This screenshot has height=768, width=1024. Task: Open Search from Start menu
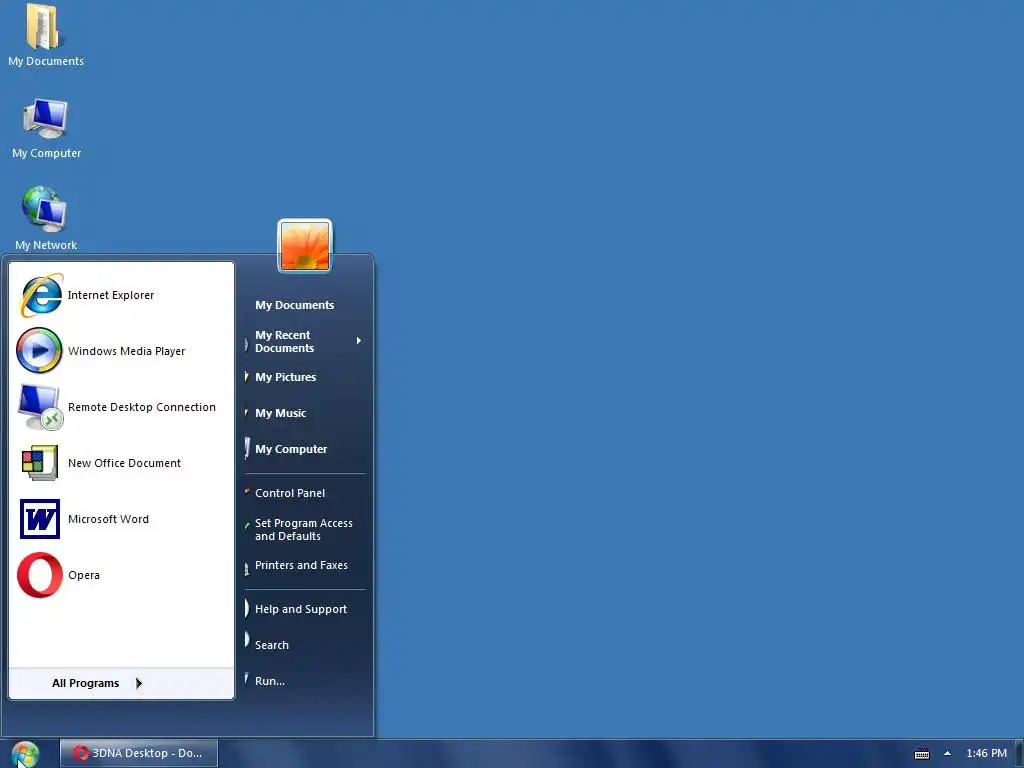[x=272, y=645]
